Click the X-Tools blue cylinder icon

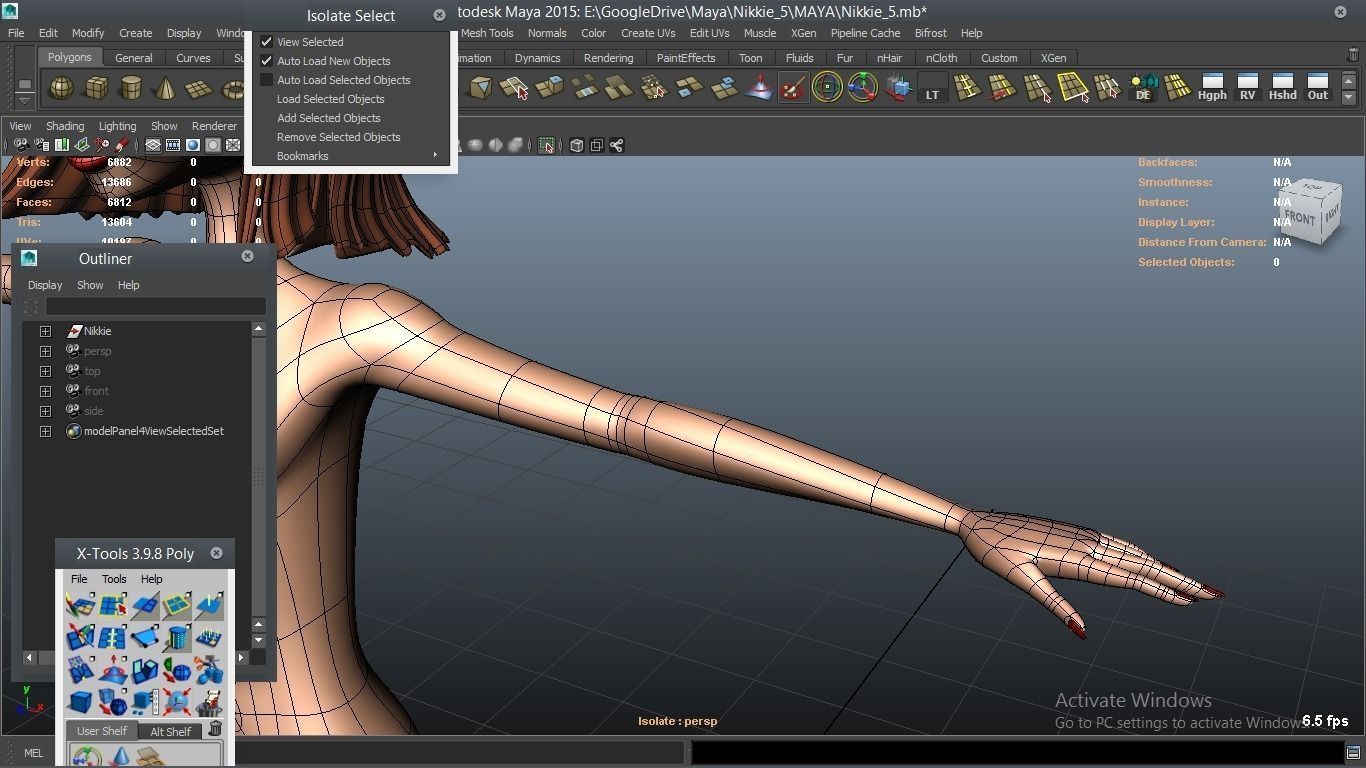(x=177, y=638)
